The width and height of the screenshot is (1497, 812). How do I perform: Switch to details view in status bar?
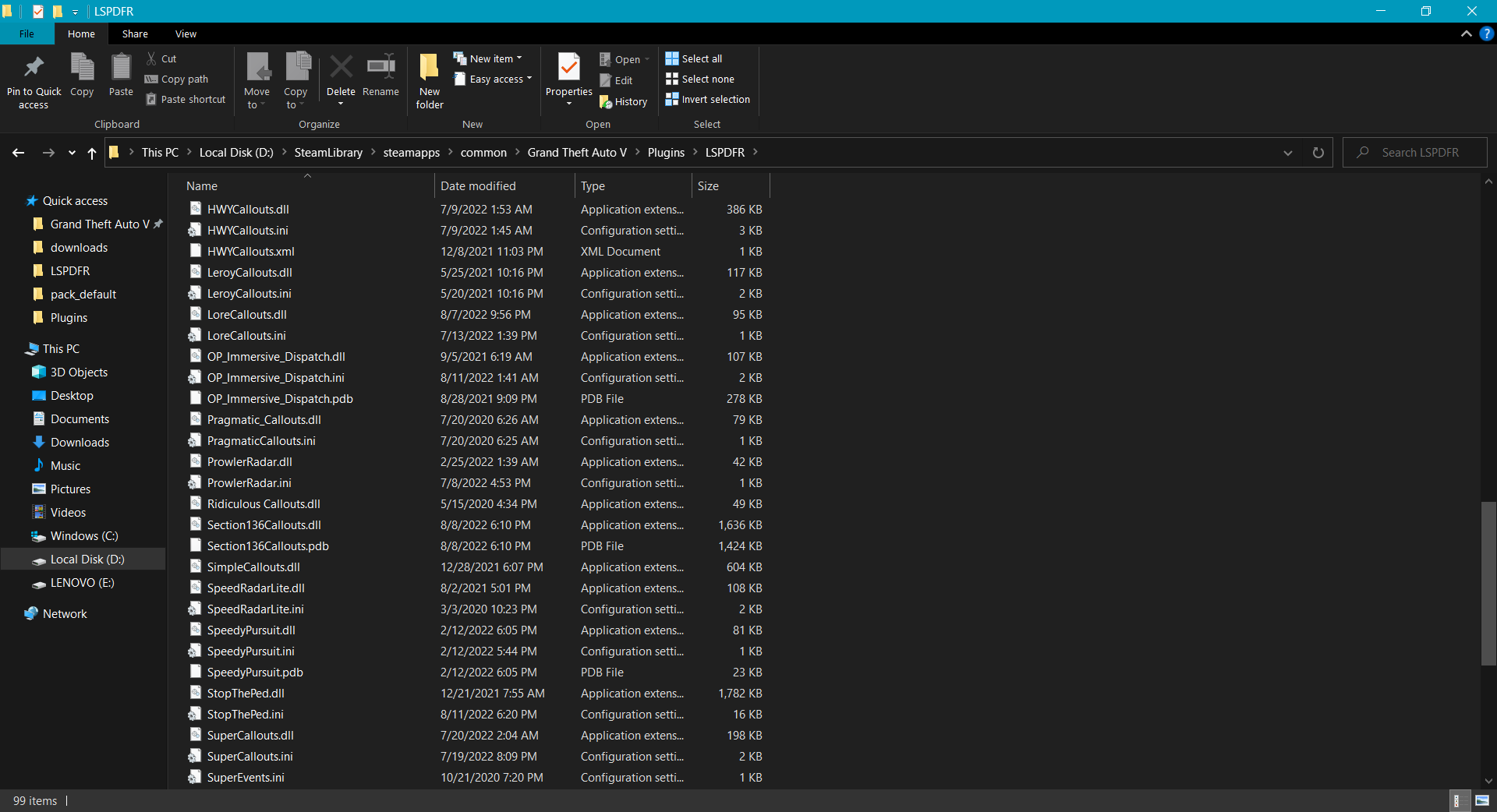1456,800
